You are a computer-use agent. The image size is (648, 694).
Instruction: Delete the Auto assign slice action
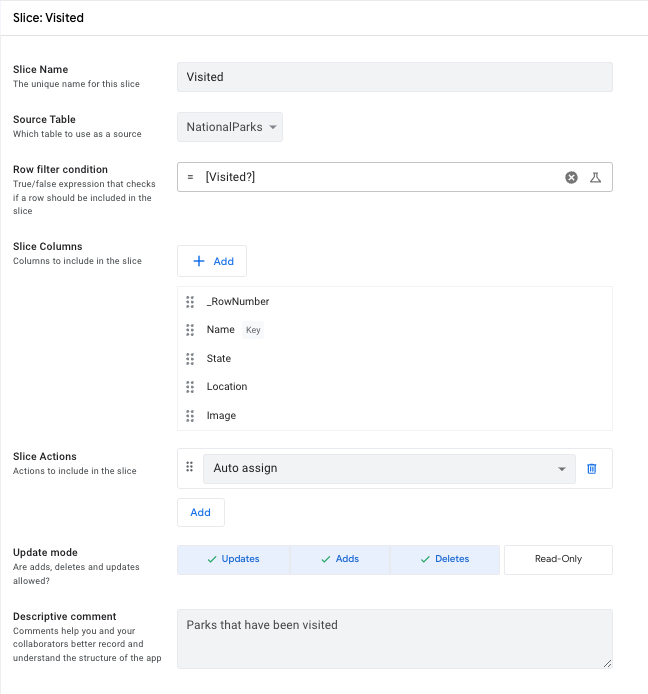[592, 468]
